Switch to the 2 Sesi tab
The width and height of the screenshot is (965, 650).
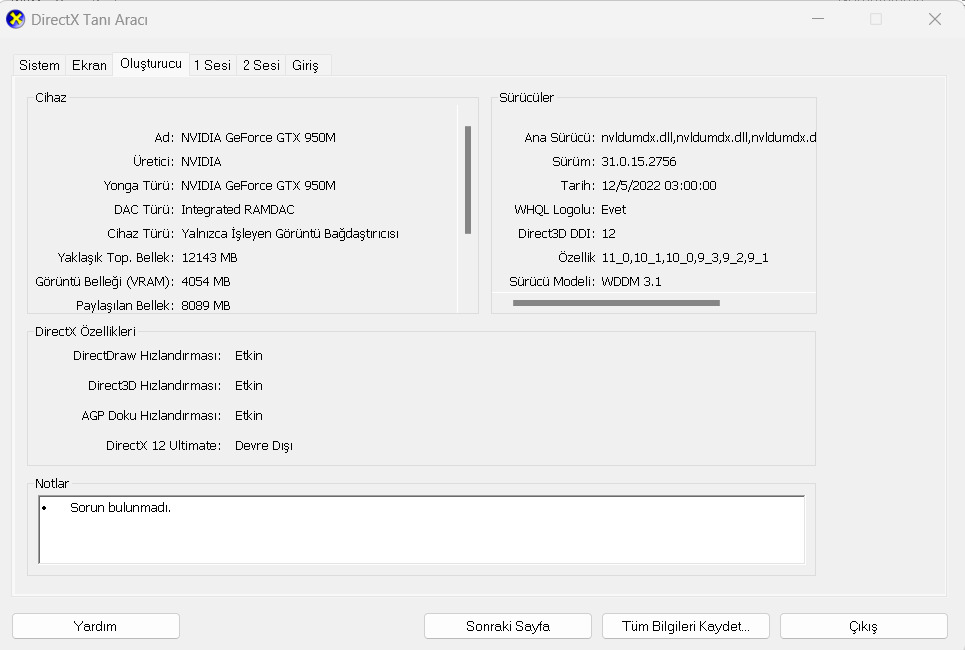coord(261,65)
